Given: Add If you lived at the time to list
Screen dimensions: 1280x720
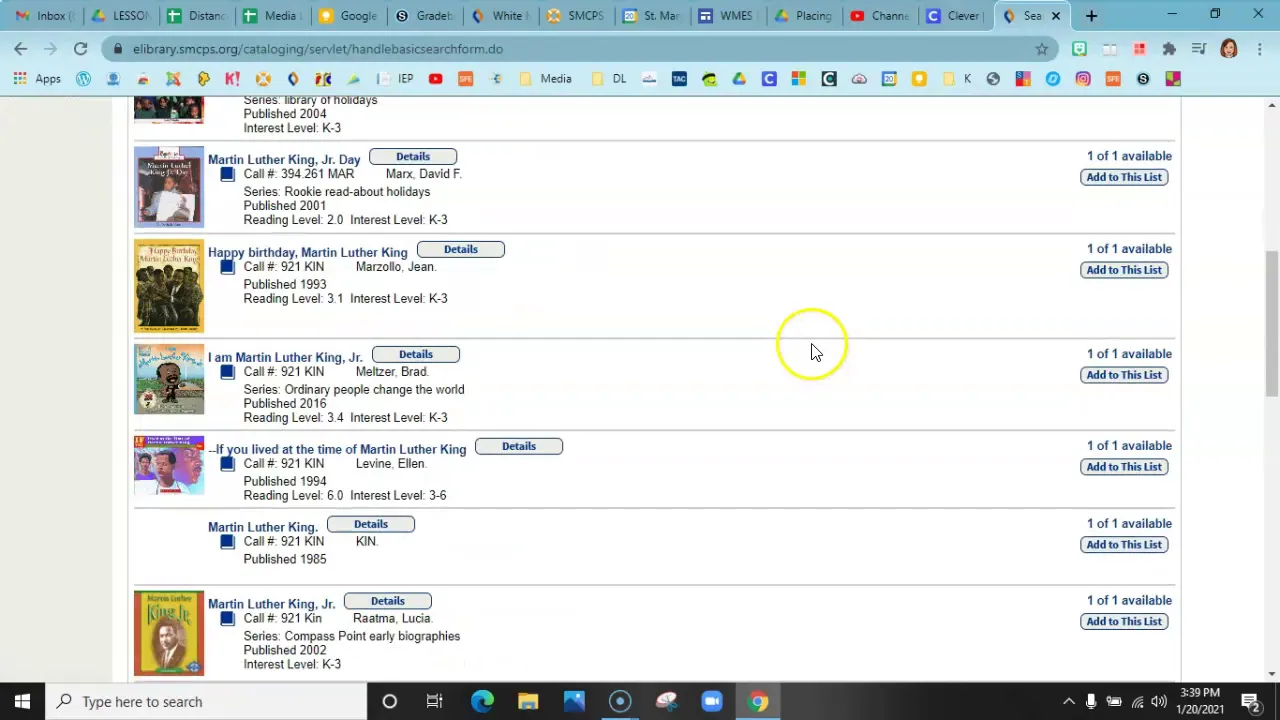Looking at the screenshot, I should [1124, 467].
